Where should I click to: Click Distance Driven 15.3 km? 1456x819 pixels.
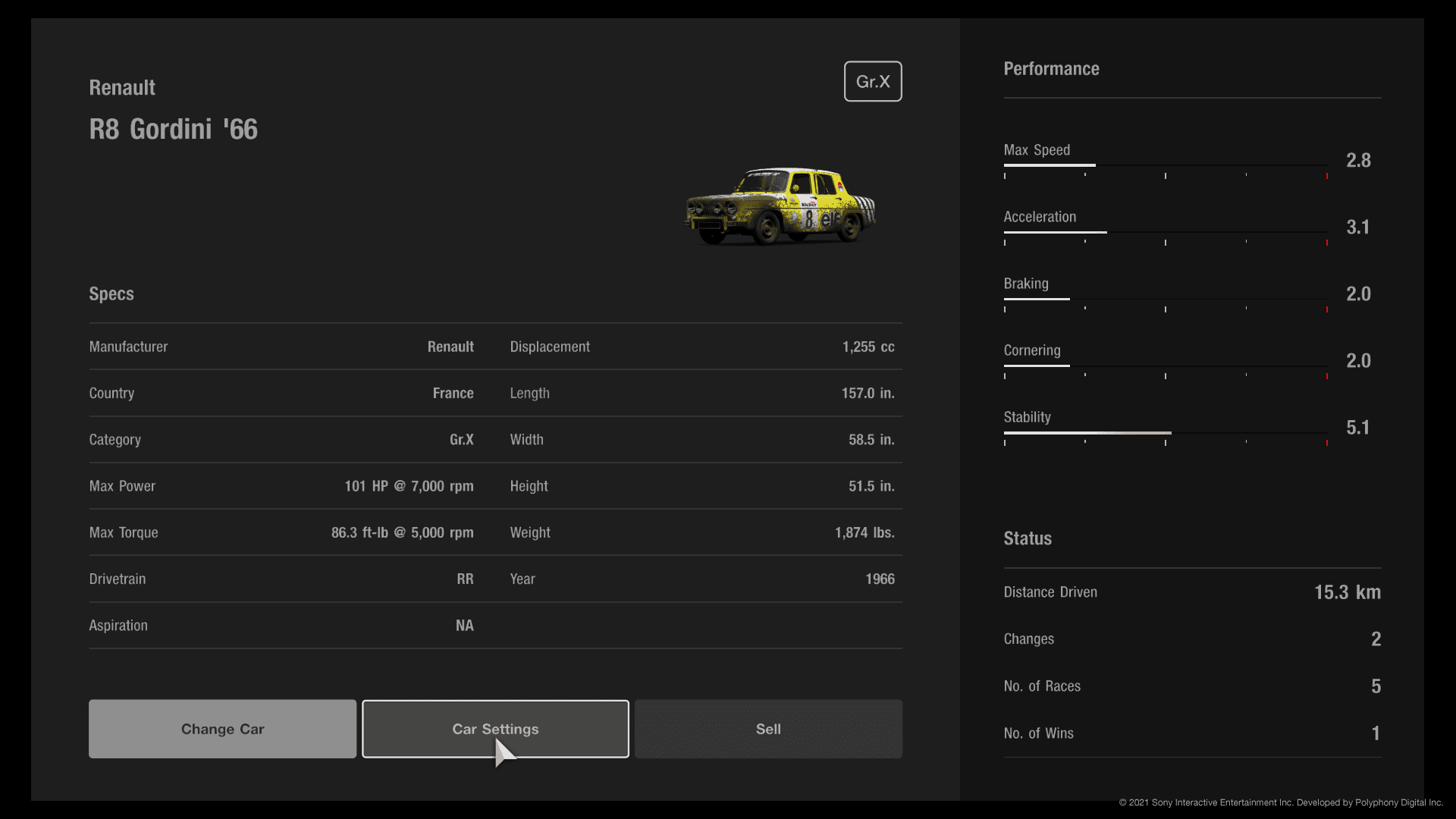click(x=1347, y=592)
